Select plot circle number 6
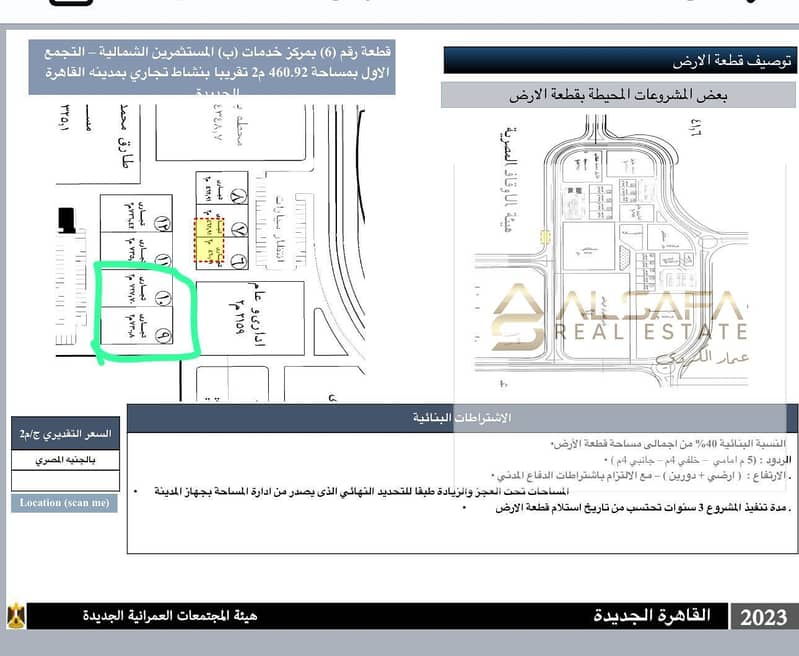The image size is (799, 656). click(238, 261)
